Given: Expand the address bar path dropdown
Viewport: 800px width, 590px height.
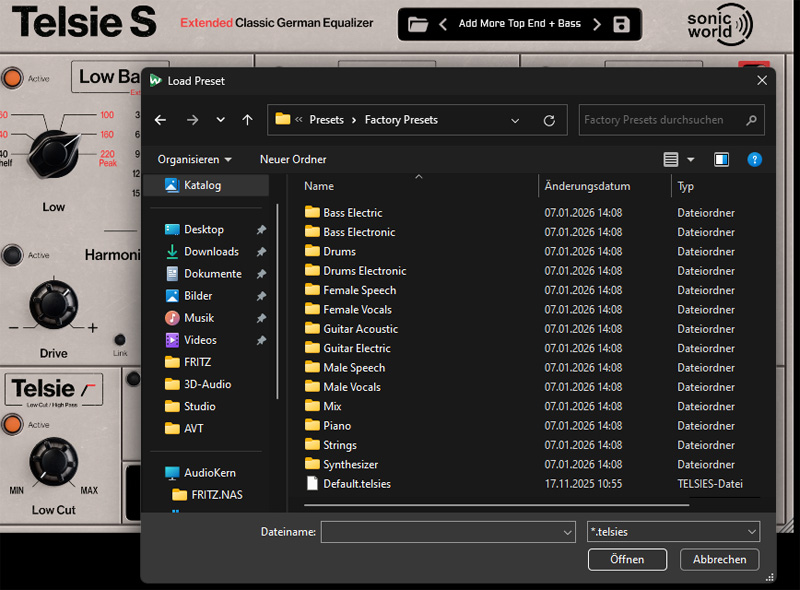Looking at the screenshot, I should (x=515, y=120).
